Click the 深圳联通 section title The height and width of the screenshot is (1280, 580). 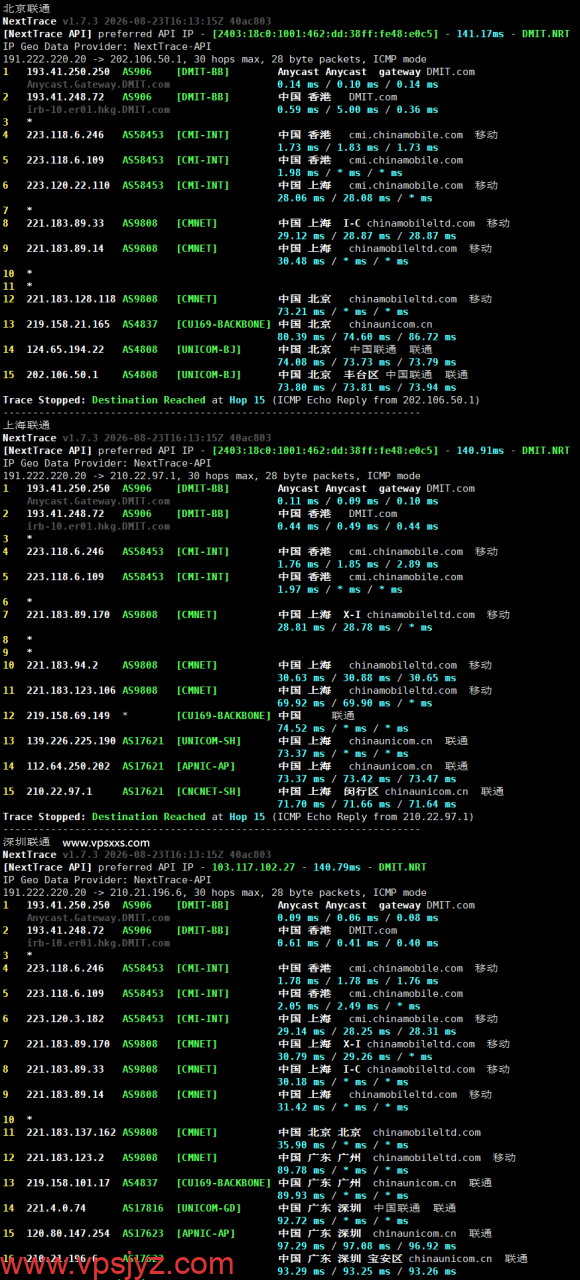(x=26, y=842)
